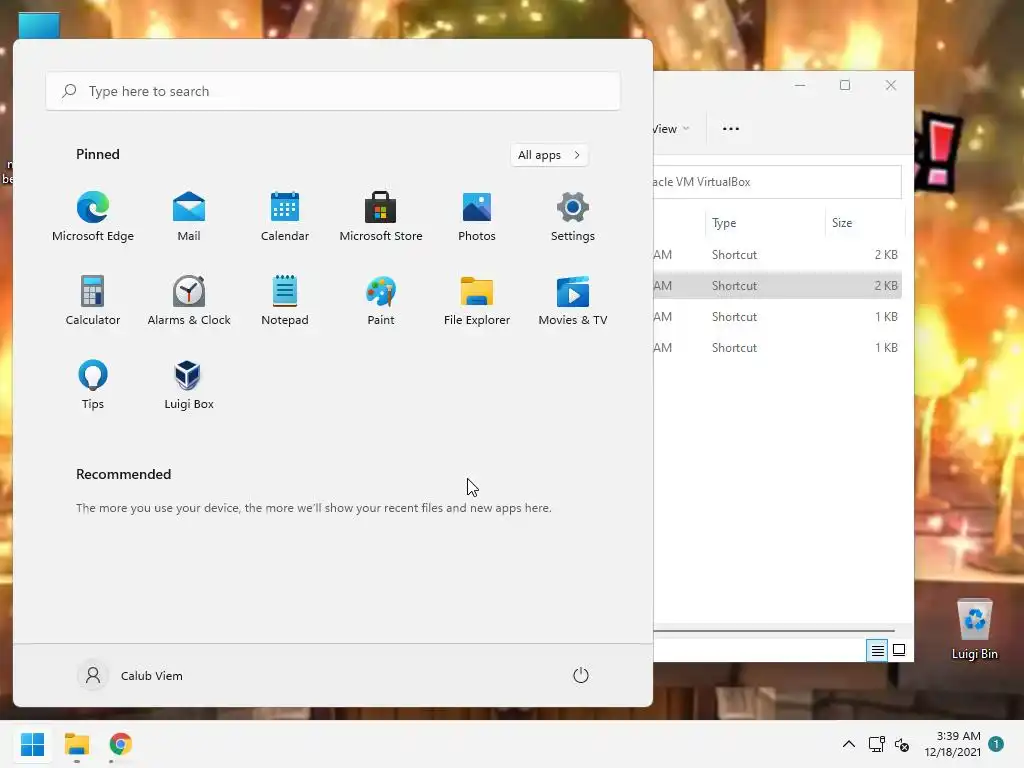Launch Movies & TV
The height and width of the screenshot is (768, 1024).
(573, 300)
